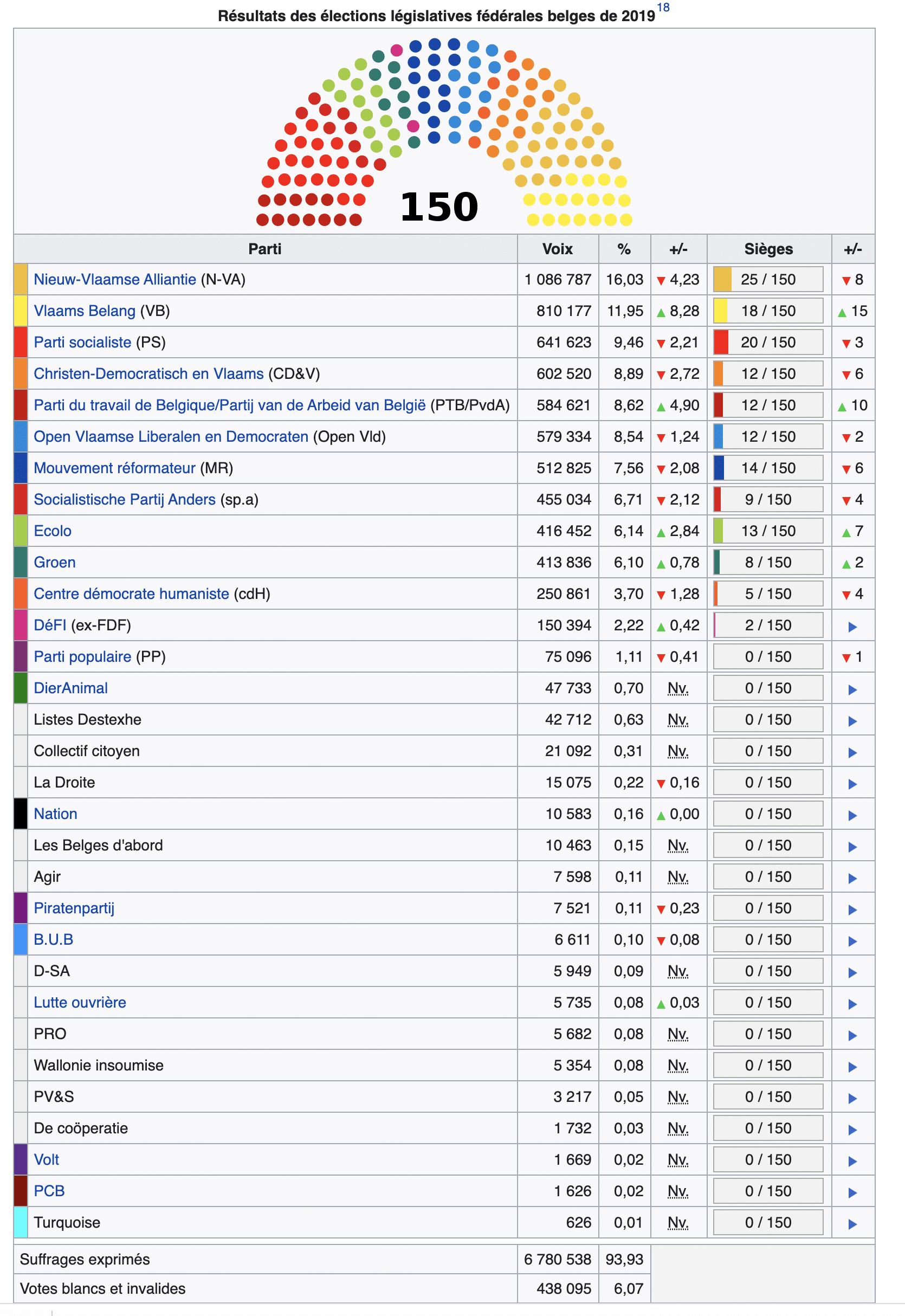Click the Nation black color swatch
Screen dimensions: 905x1316
coord(21,814)
